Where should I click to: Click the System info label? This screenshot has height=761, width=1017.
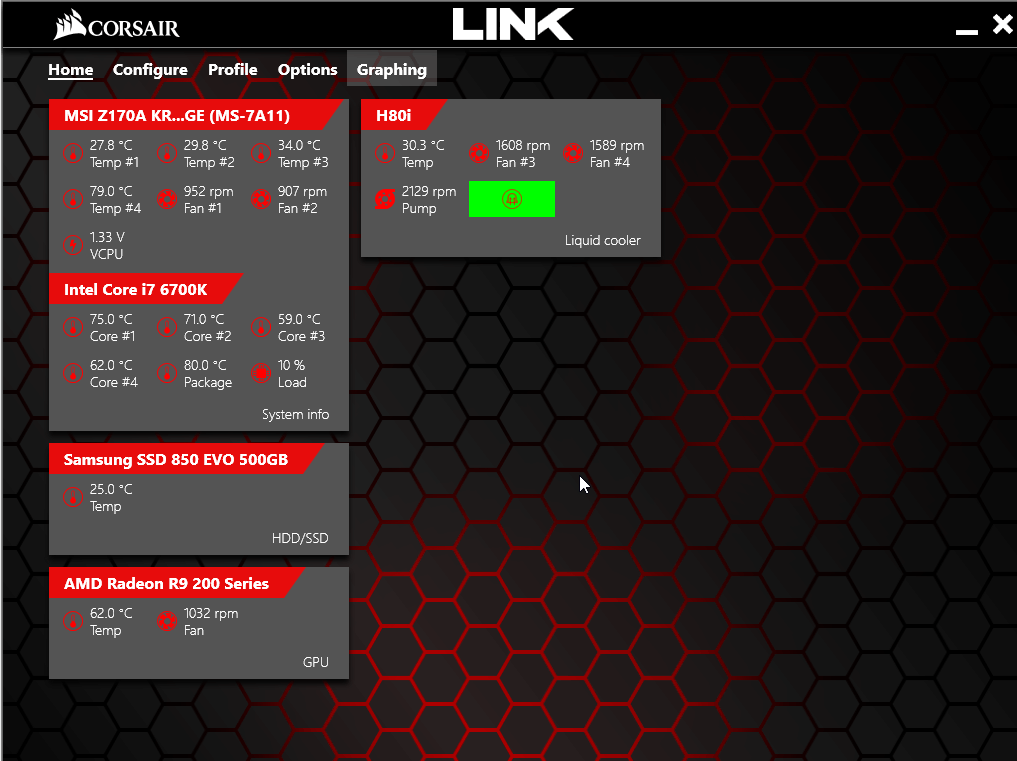pyautogui.click(x=295, y=414)
